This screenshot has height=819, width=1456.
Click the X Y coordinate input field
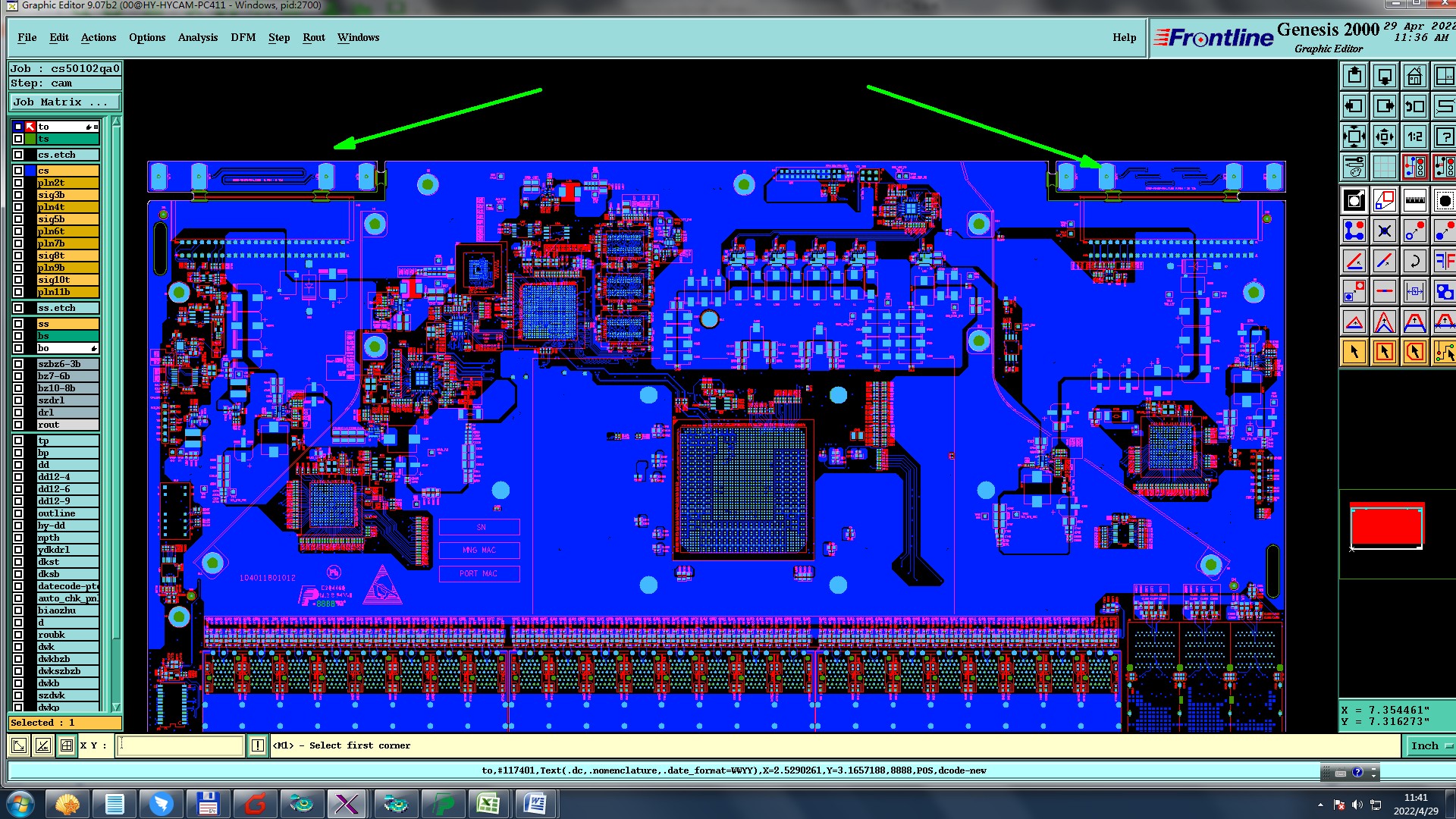point(182,745)
